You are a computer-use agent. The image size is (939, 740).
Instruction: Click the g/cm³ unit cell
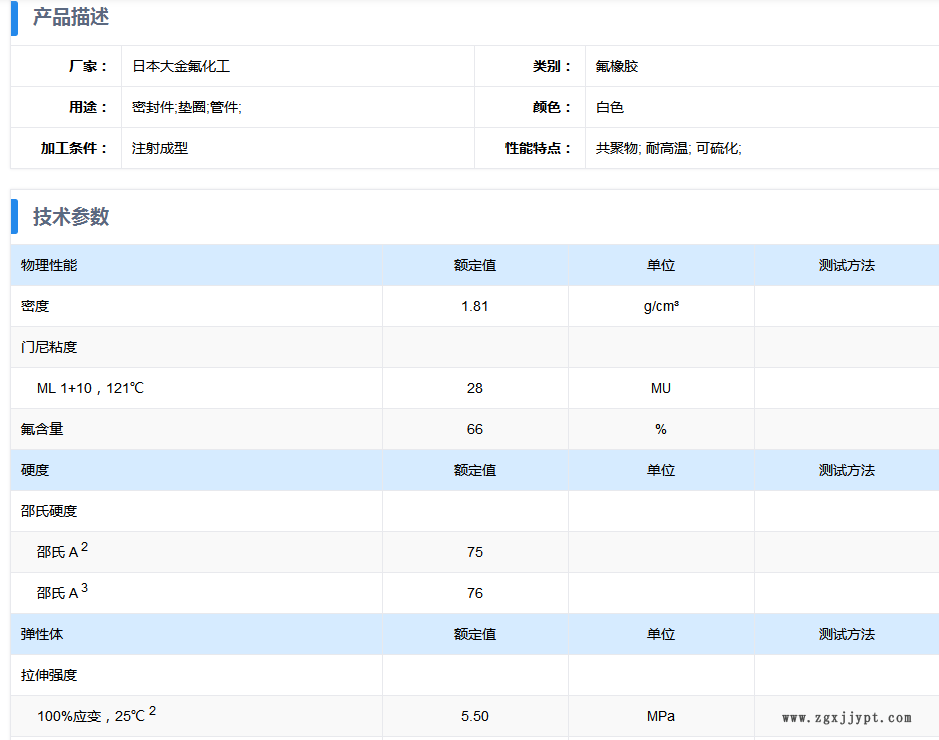click(661, 306)
